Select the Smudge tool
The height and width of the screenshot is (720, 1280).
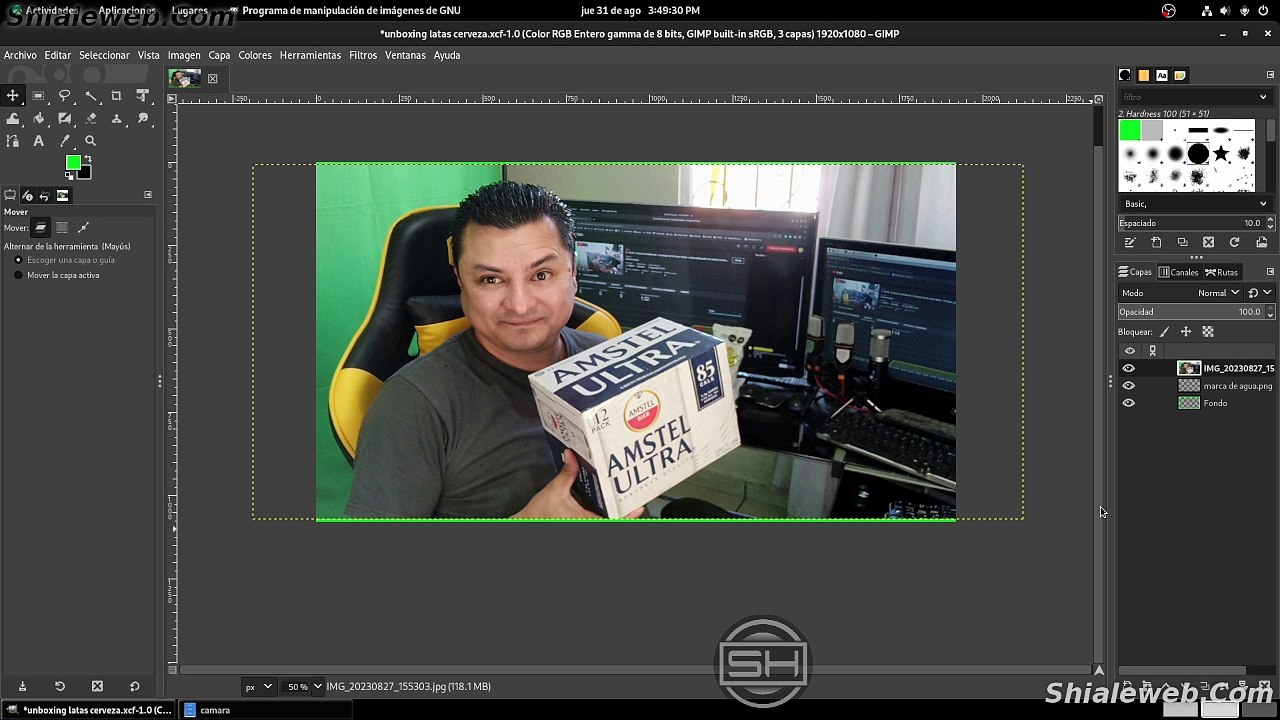(143, 119)
